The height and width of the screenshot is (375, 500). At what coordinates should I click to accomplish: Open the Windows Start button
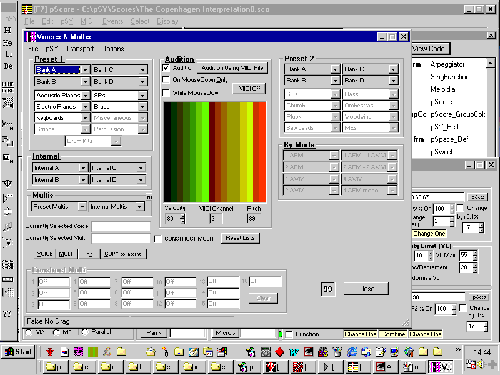[x=18, y=352]
